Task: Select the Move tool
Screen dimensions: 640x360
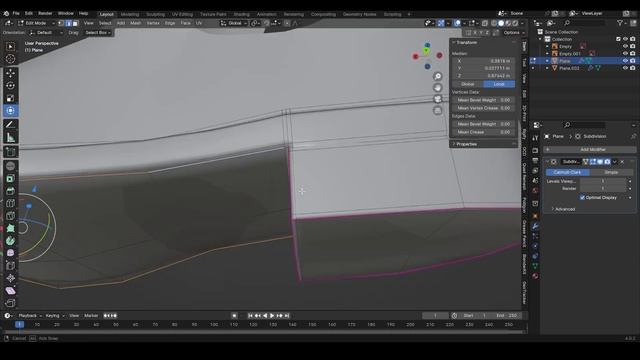Action: [x=11, y=73]
